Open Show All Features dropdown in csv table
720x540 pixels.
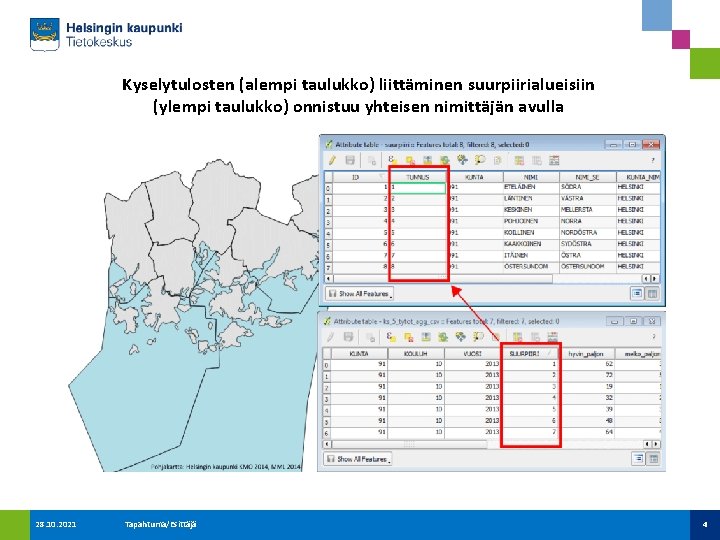[358, 459]
